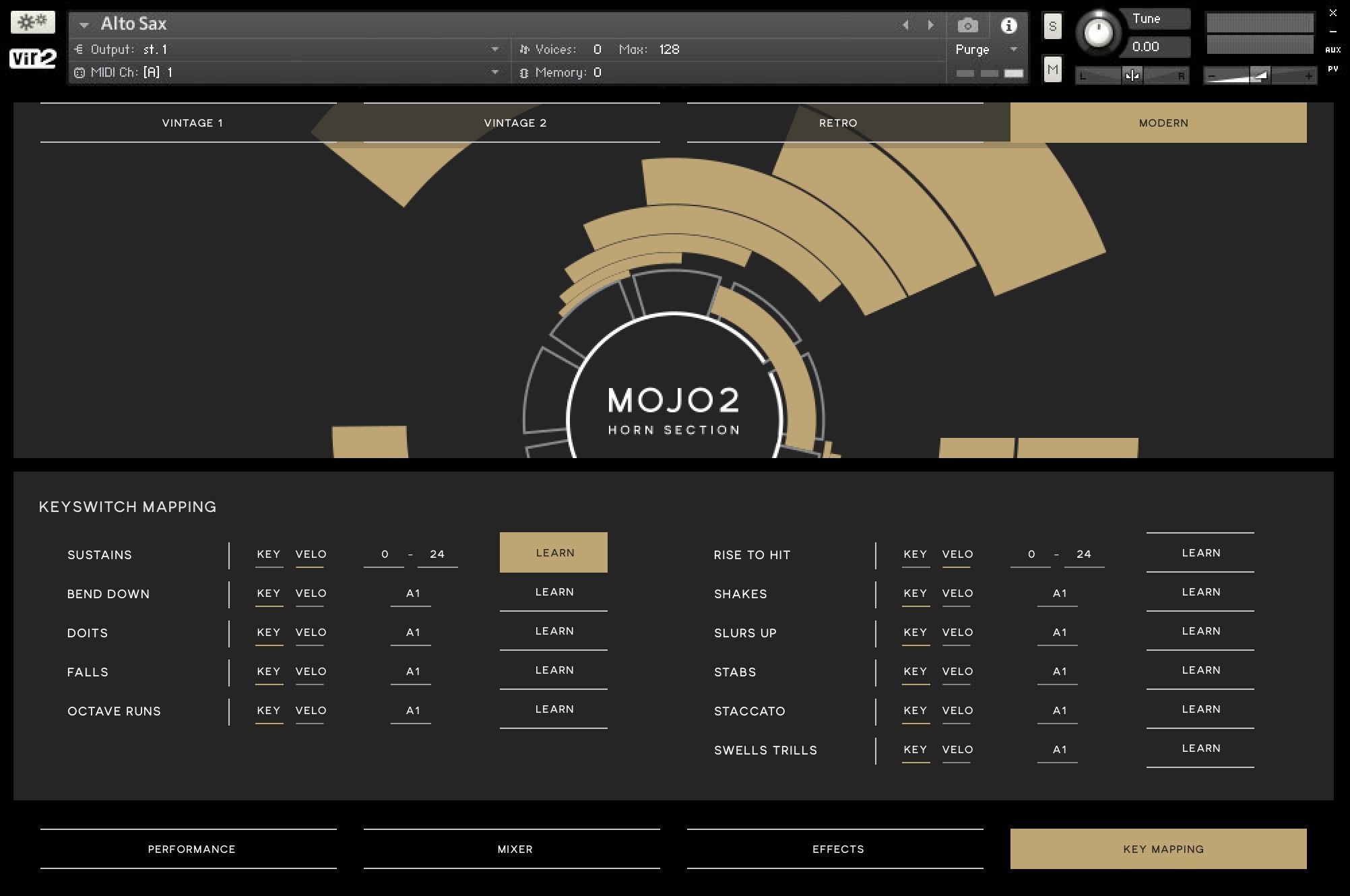Minimize instrument view with the dash icon
The image size is (1350, 896).
(1332, 32)
